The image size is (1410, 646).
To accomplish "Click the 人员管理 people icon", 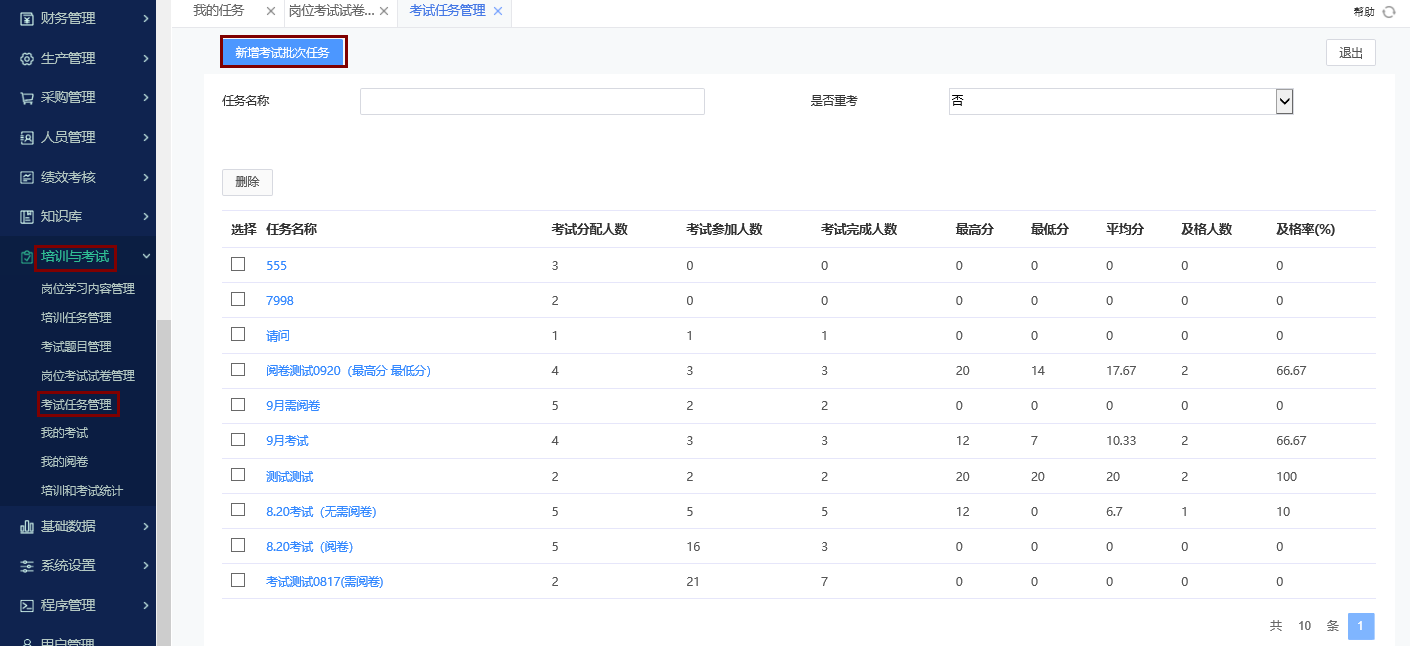I will pyautogui.click(x=26, y=137).
